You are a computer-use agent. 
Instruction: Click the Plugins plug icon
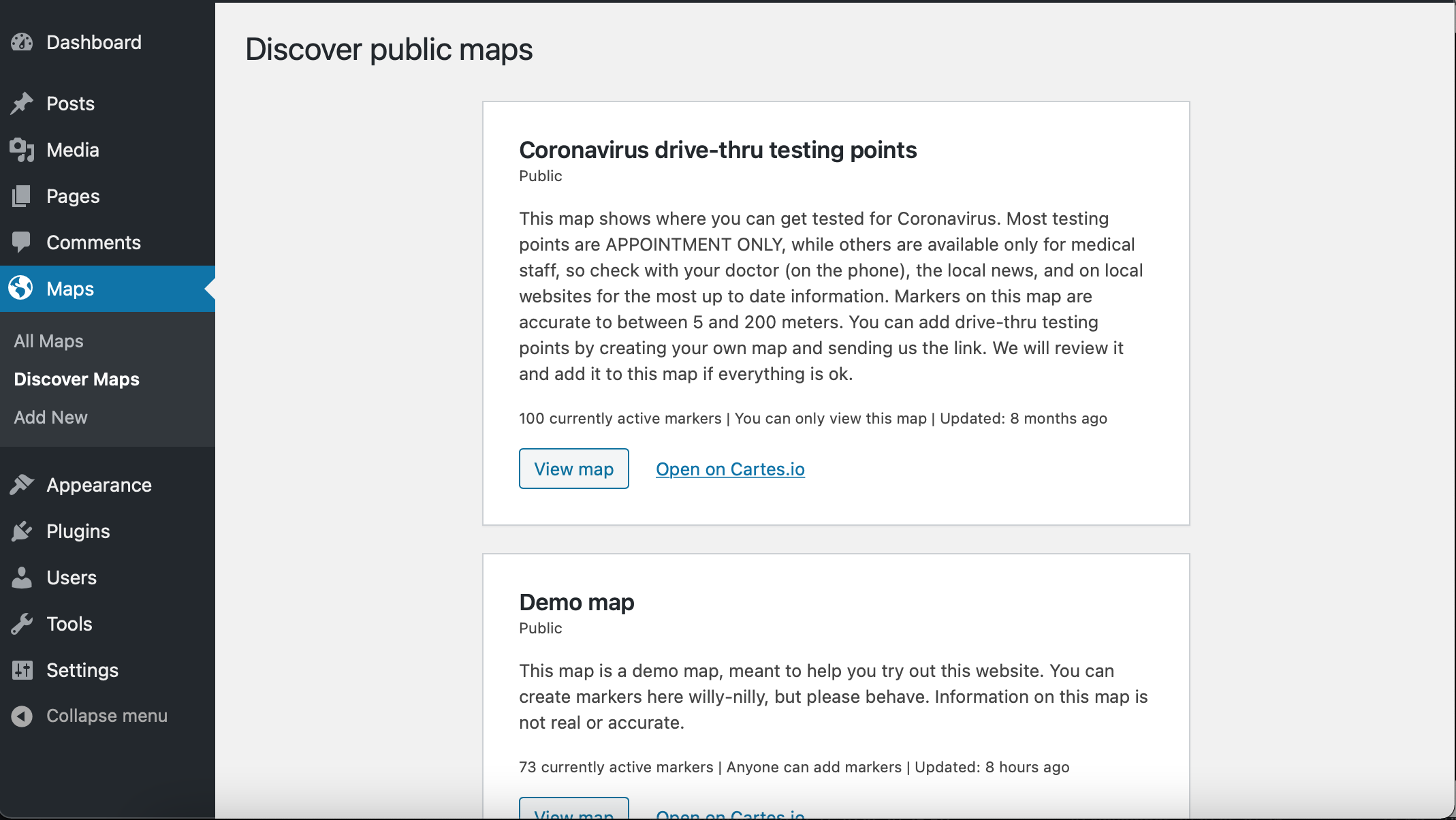22,531
